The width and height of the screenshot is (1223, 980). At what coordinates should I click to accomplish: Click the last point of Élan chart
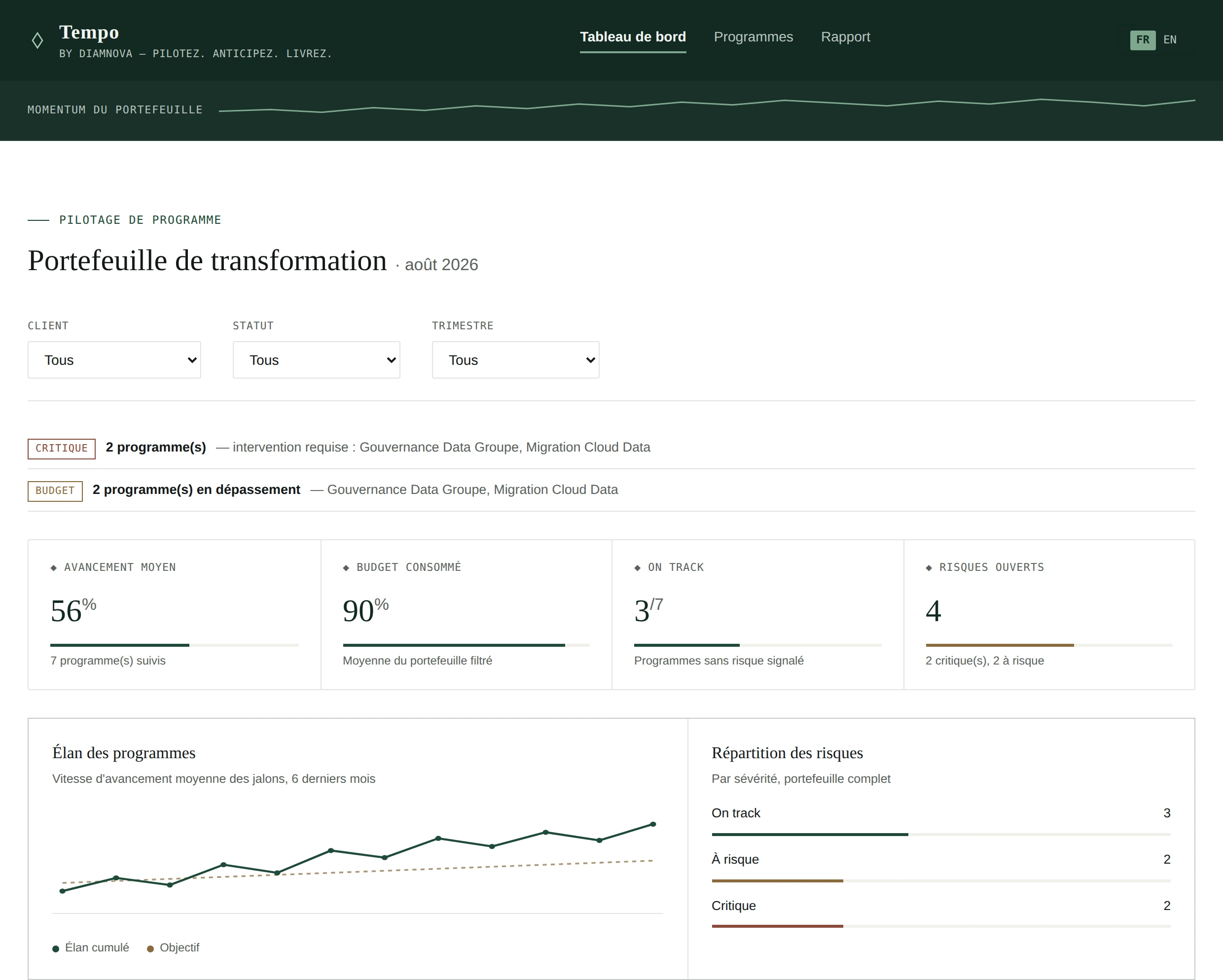pyautogui.click(x=653, y=824)
